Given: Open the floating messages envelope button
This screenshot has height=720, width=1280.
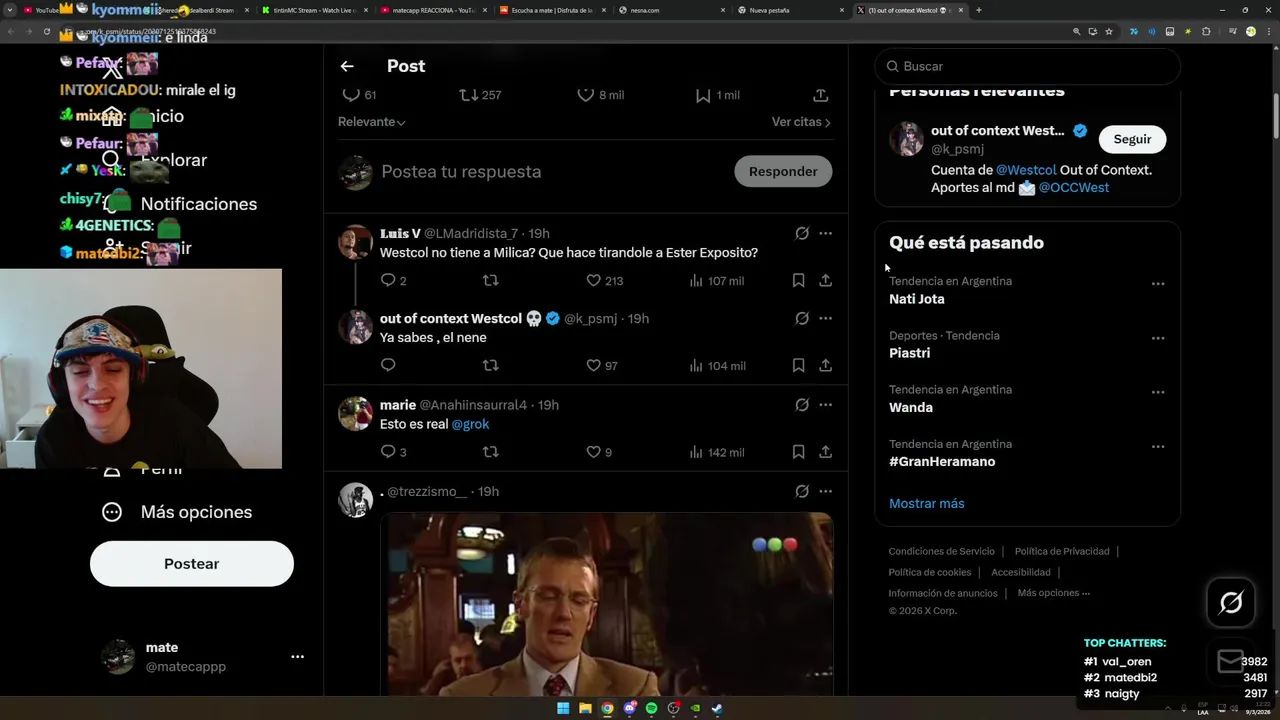Looking at the screenshot, I should click(1231, 662).
